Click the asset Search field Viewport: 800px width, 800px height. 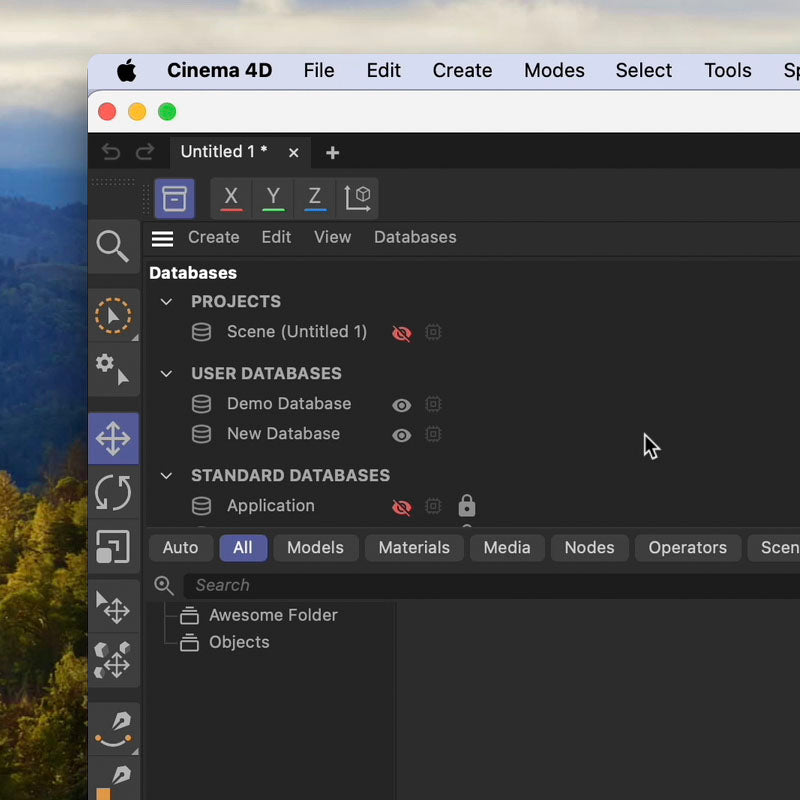(492, 585)
